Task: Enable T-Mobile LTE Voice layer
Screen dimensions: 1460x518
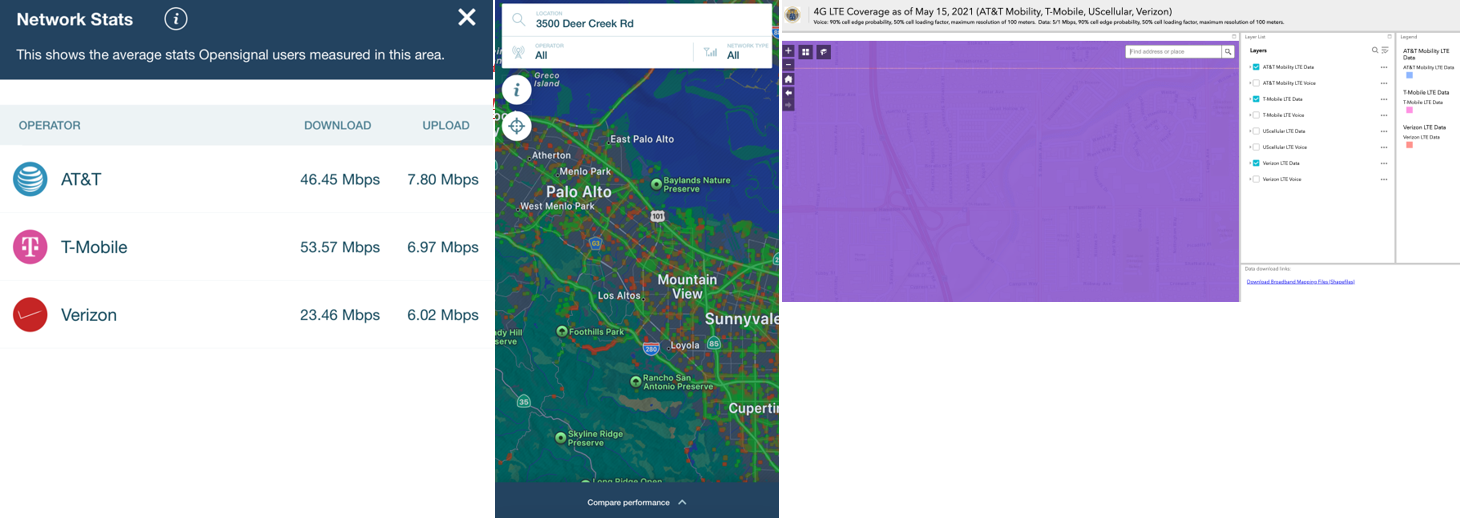Action: (x=1257, y=115)
